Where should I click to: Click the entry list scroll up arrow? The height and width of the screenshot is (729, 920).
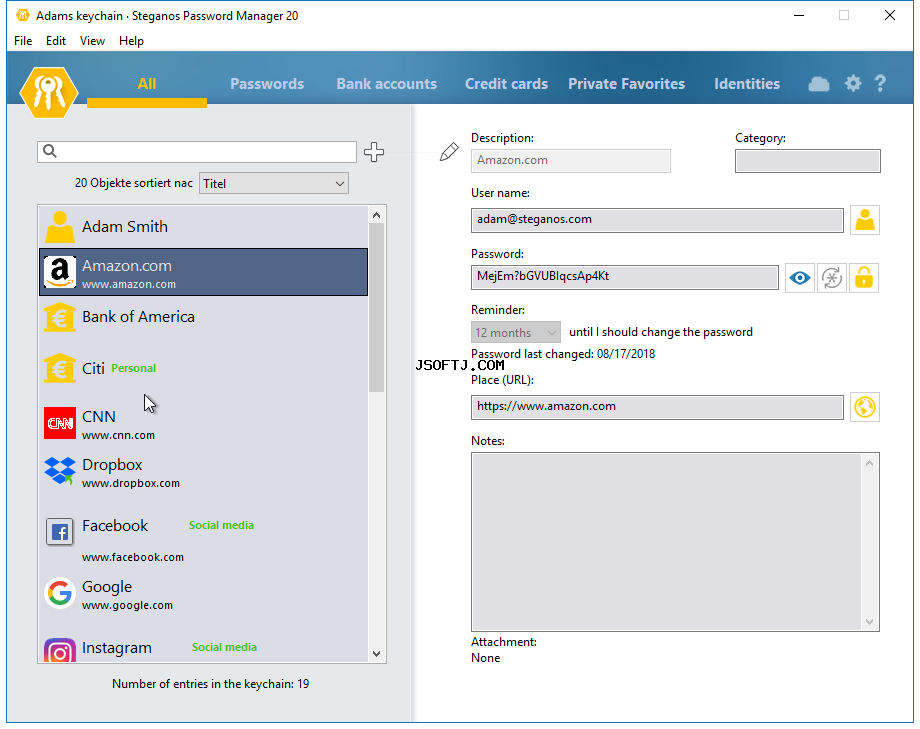377,215
